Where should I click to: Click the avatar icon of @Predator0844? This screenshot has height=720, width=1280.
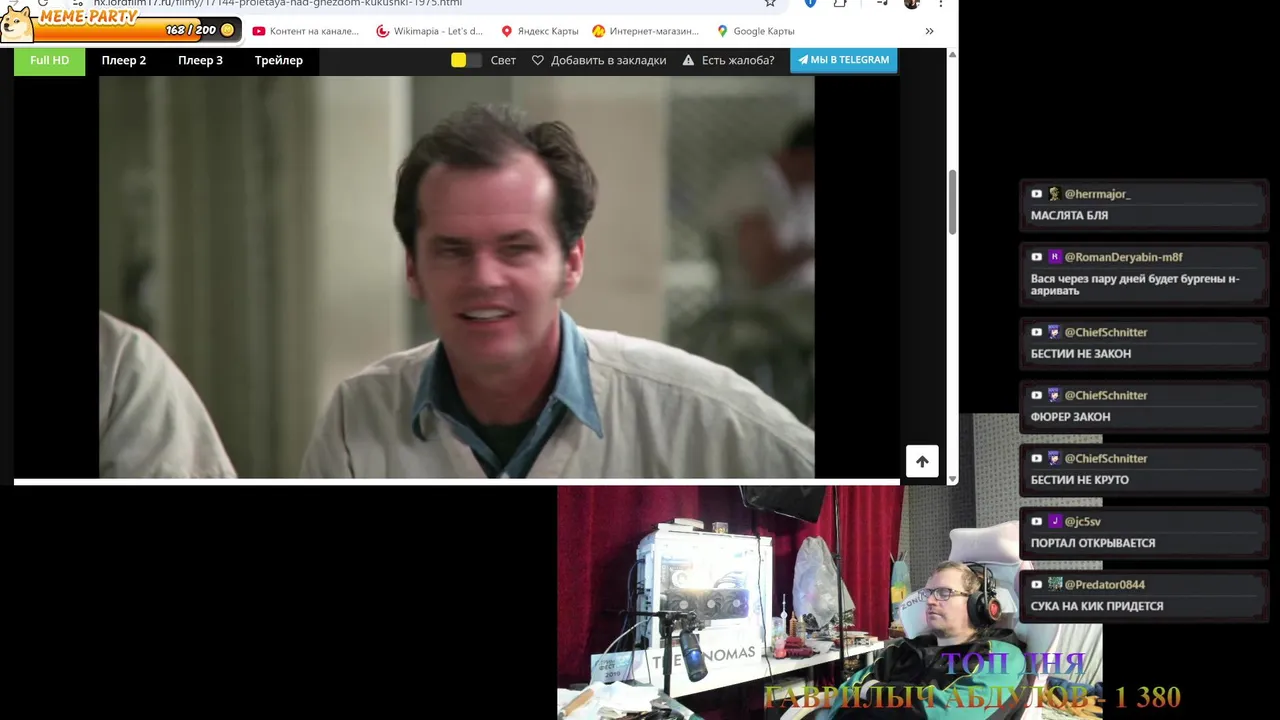coord(1053,585)
